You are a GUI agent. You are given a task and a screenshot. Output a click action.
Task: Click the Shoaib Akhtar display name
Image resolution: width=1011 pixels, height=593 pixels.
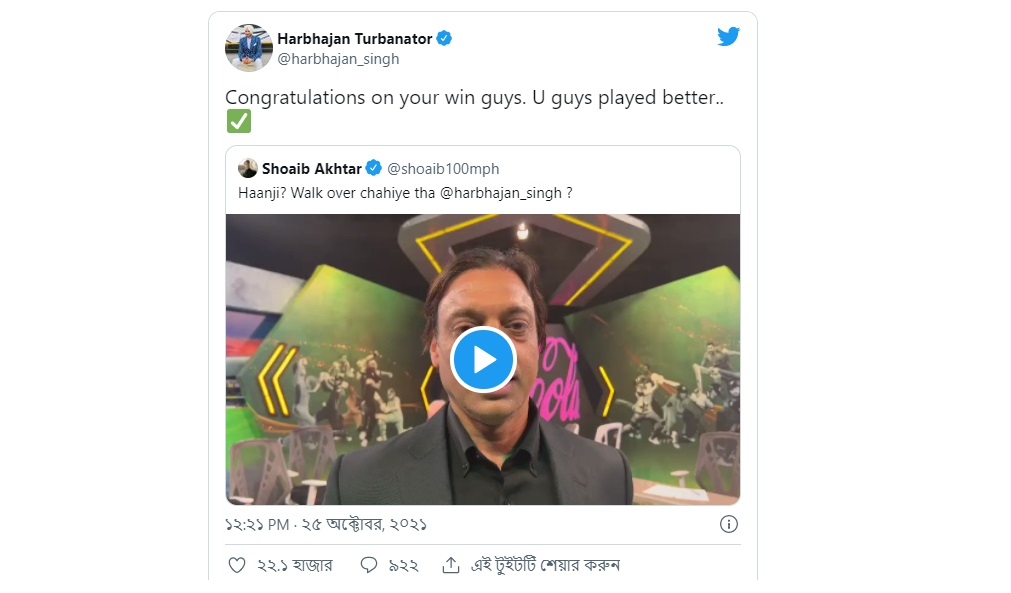[311, 169]
